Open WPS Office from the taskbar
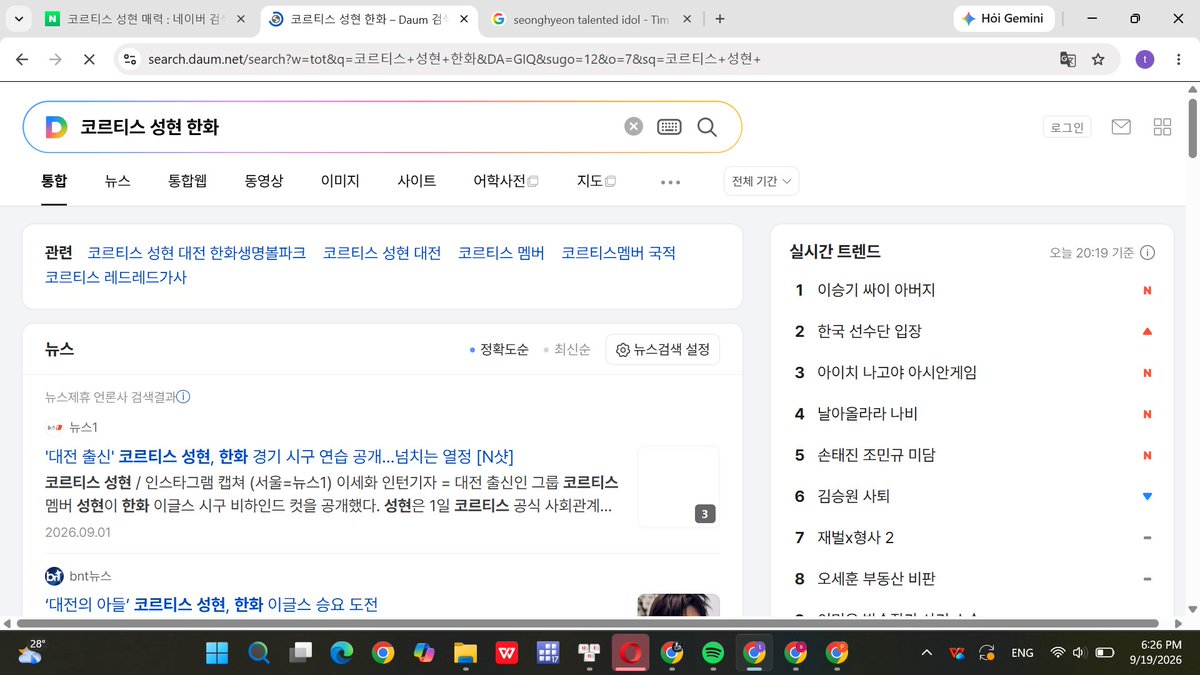 pos(507,653)
